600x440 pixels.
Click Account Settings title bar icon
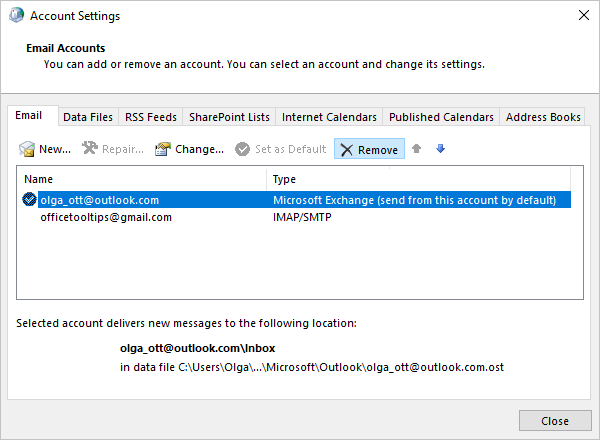tap(16, 15)
